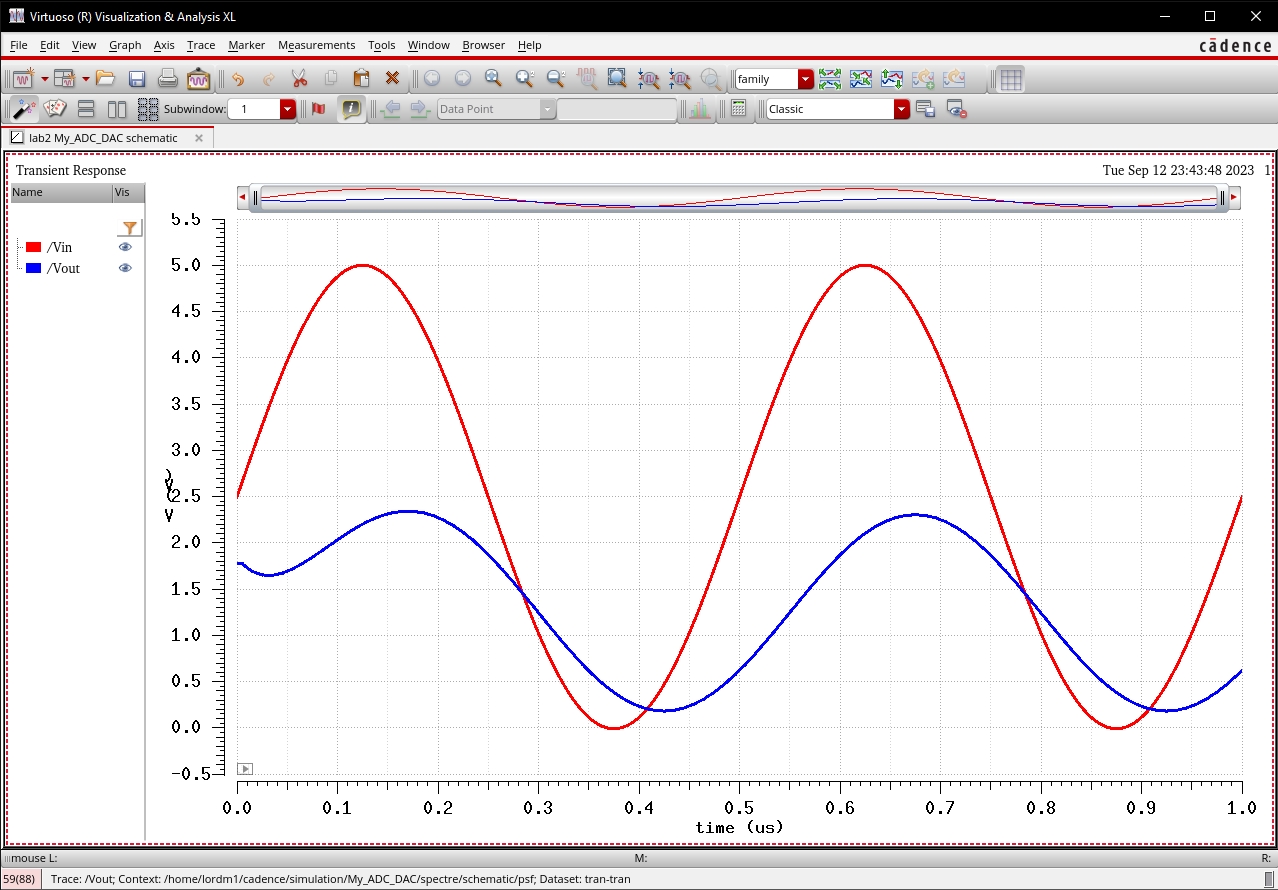This screenshot has width=1278, height=890.
Task: Open the Measurements menu
Action: click(x=316, y=45)
